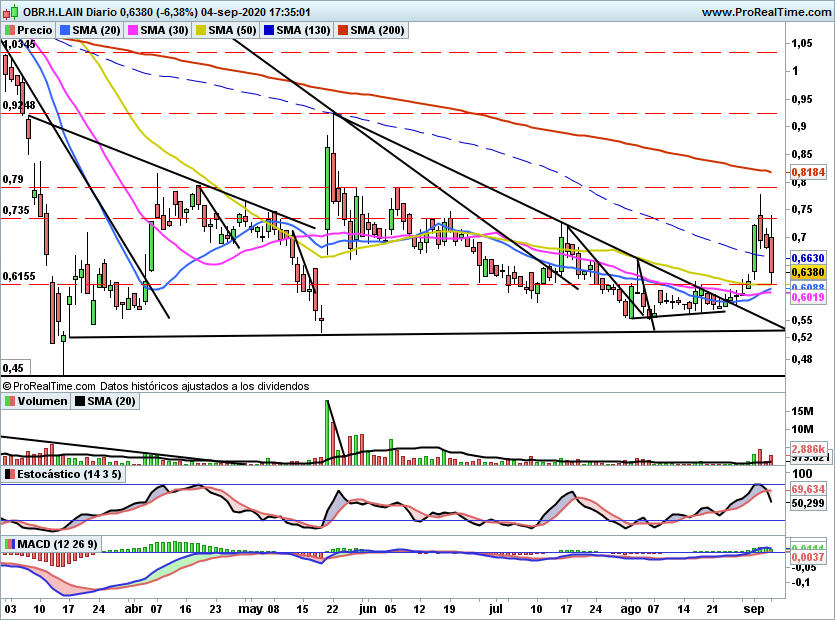This screenshot has height=620, width=835.
Task: Click the MACD indicator legend icon
Action: 9,544
